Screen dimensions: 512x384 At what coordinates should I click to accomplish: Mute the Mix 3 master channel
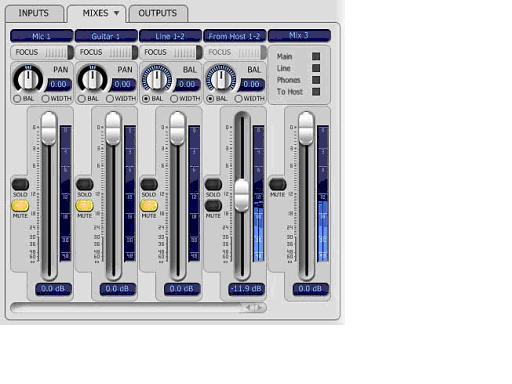[x=278, y=184]
